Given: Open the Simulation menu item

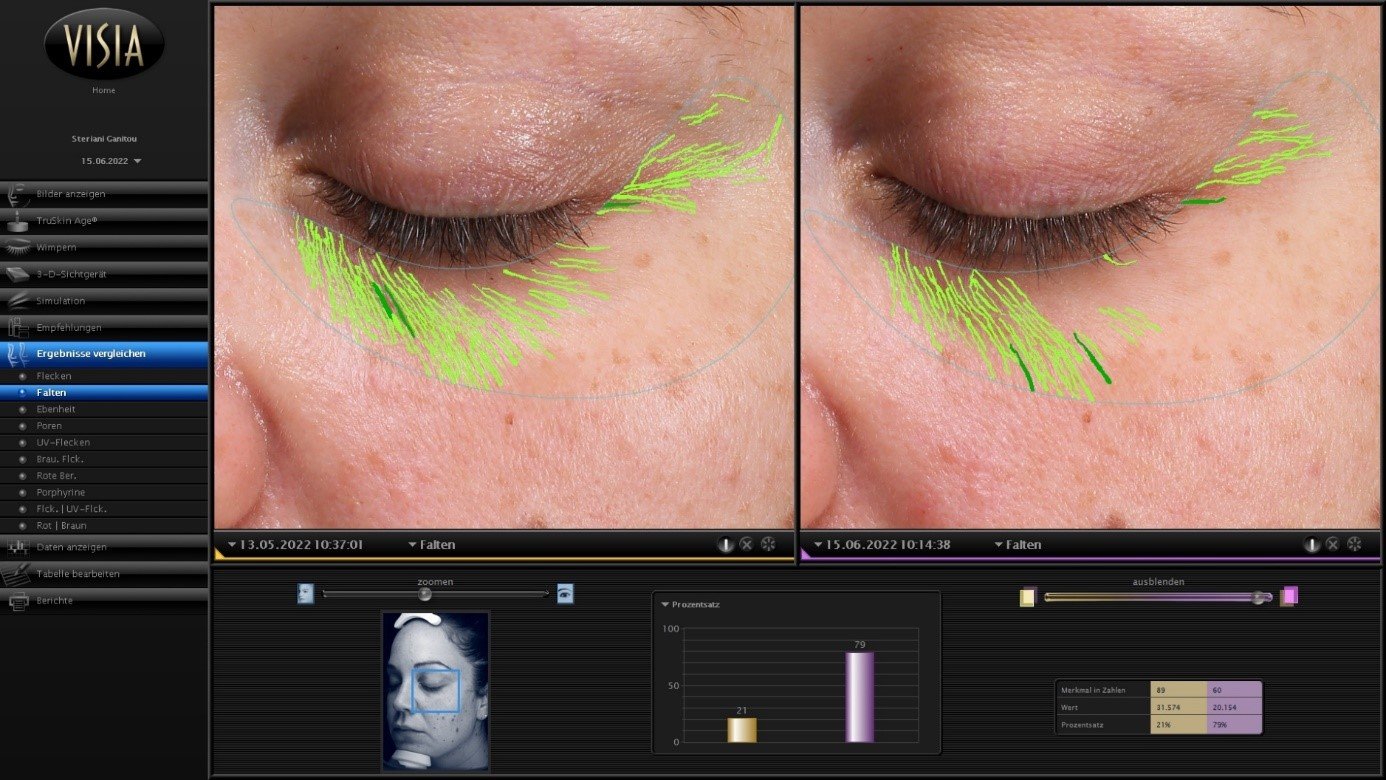Looking at the screenshot, I should pyautogui.click(x=60, y=301).
